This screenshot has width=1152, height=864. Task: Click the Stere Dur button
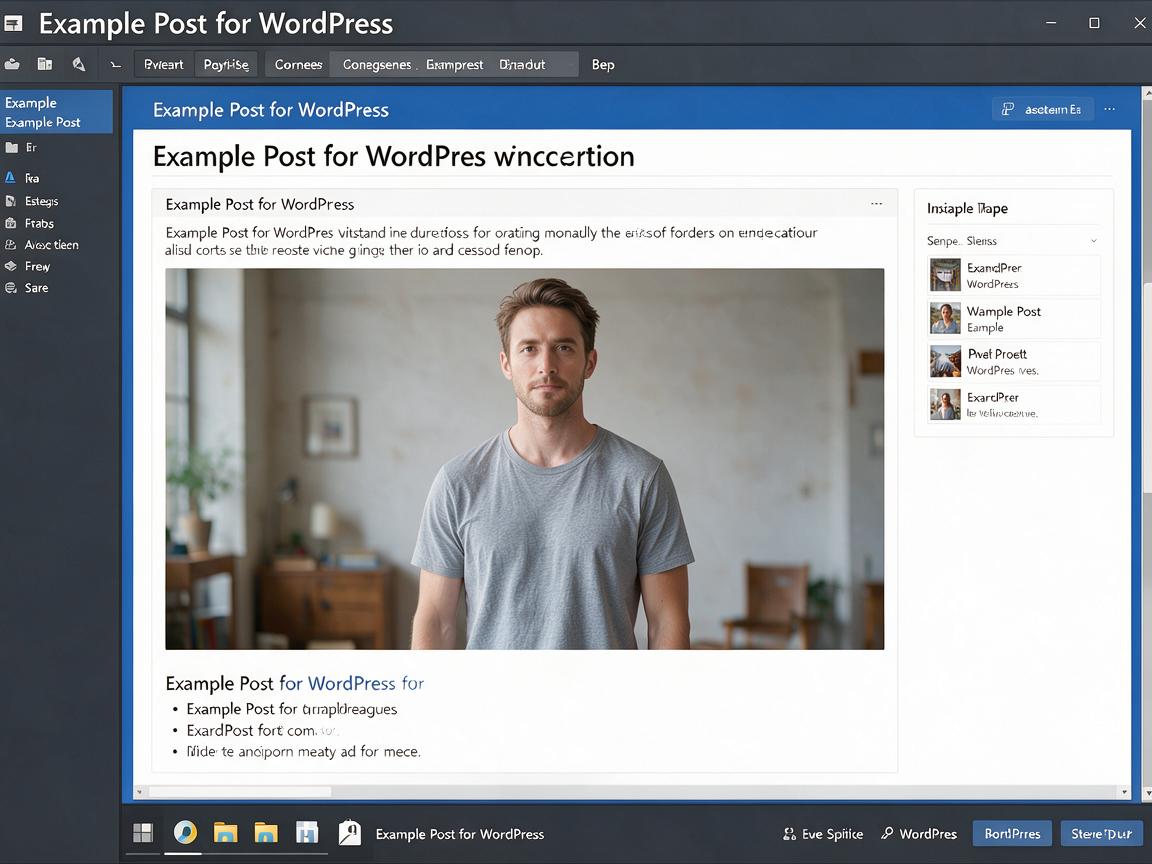coord(1101,834)
